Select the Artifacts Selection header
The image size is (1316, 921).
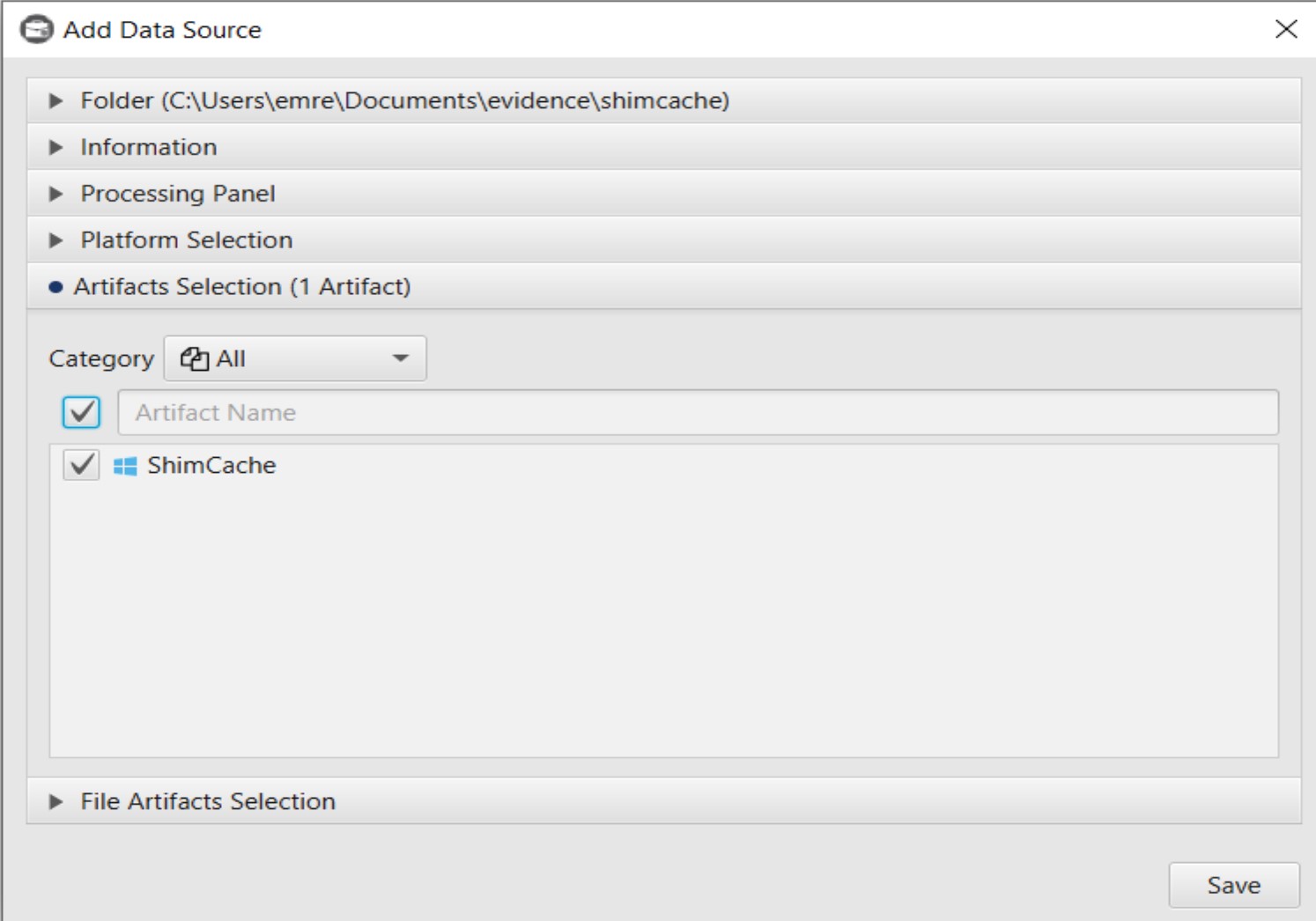241,287
